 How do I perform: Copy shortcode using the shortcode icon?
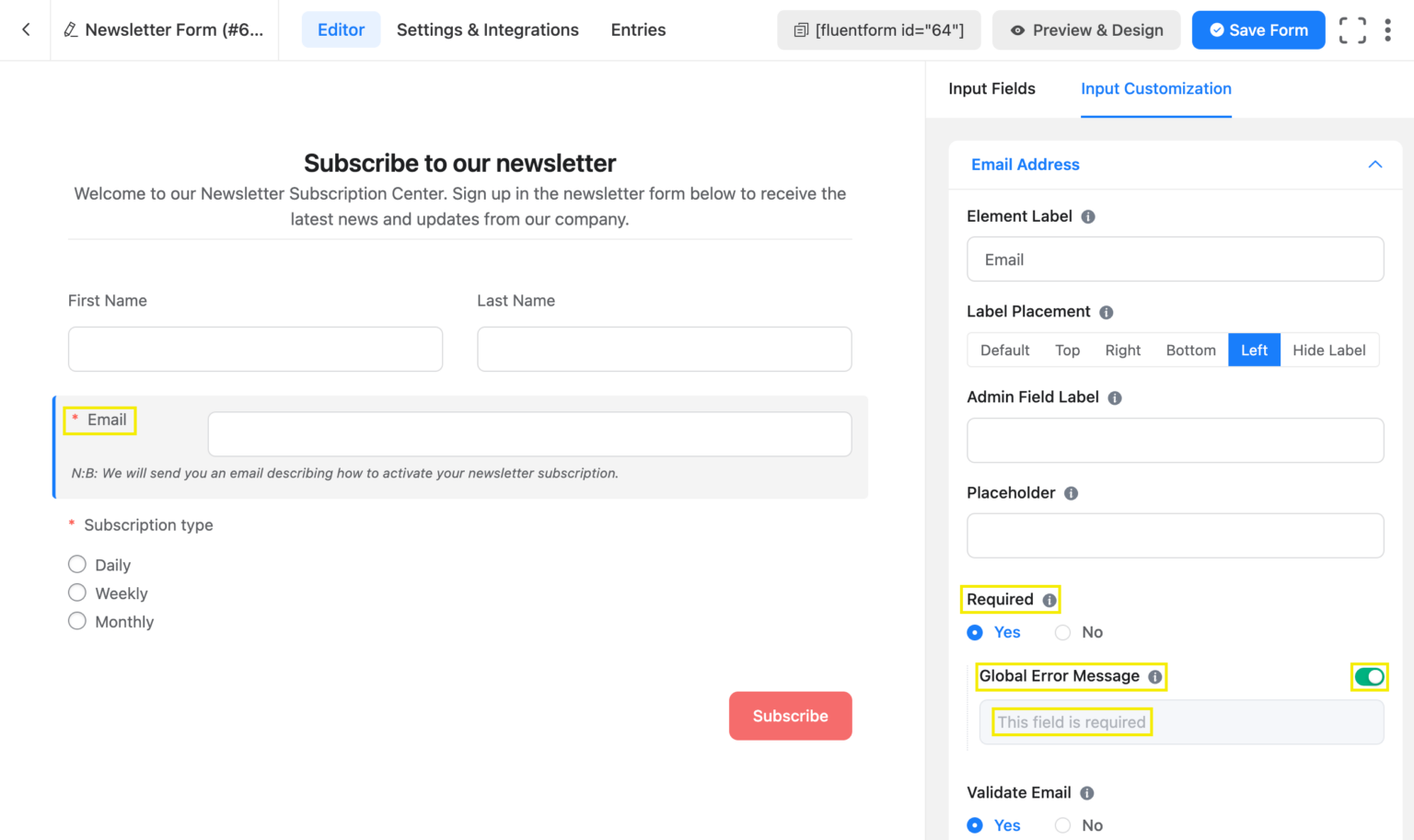pos(800,29)
